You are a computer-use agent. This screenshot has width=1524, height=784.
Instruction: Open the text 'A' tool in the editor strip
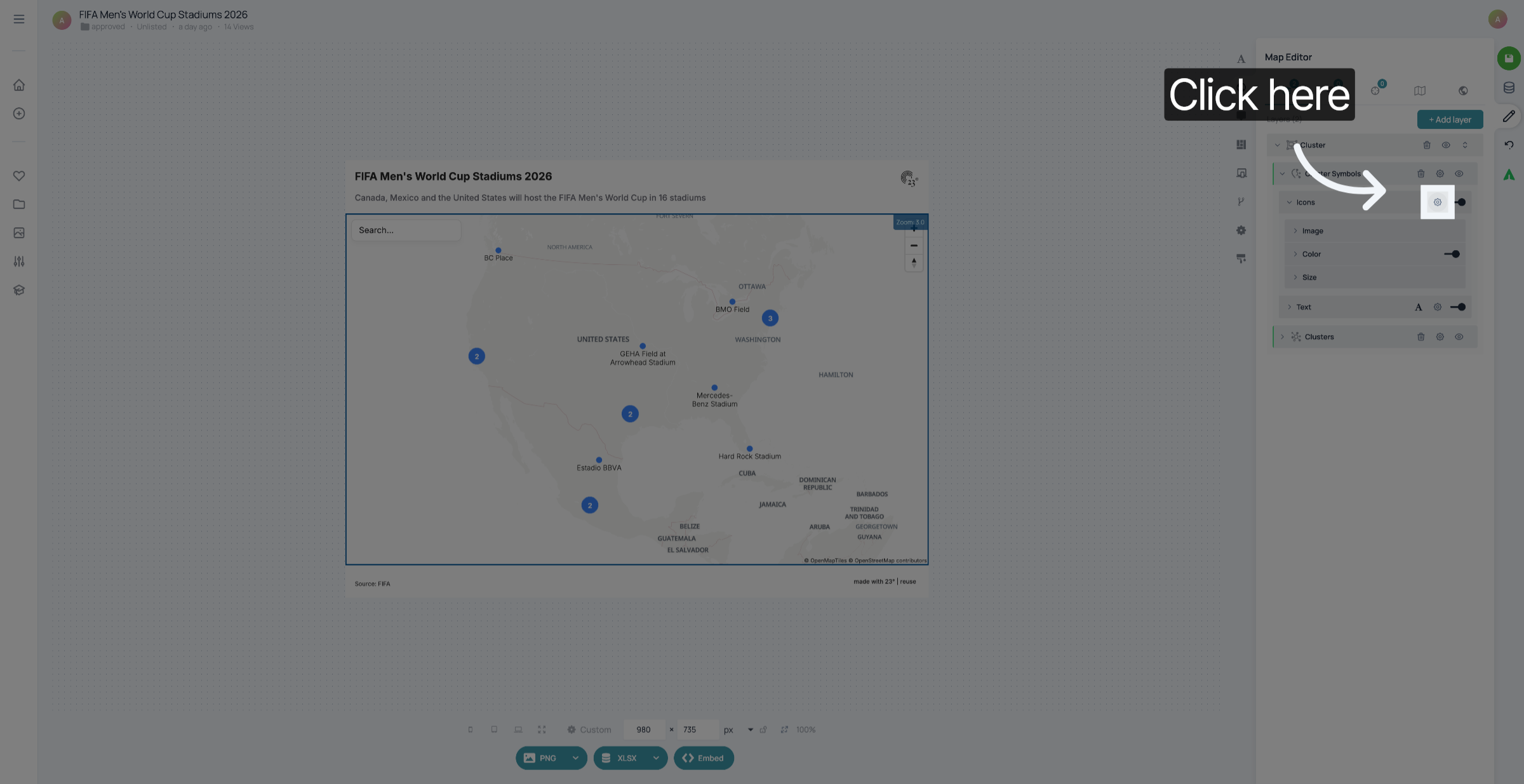click(1241, 59)
